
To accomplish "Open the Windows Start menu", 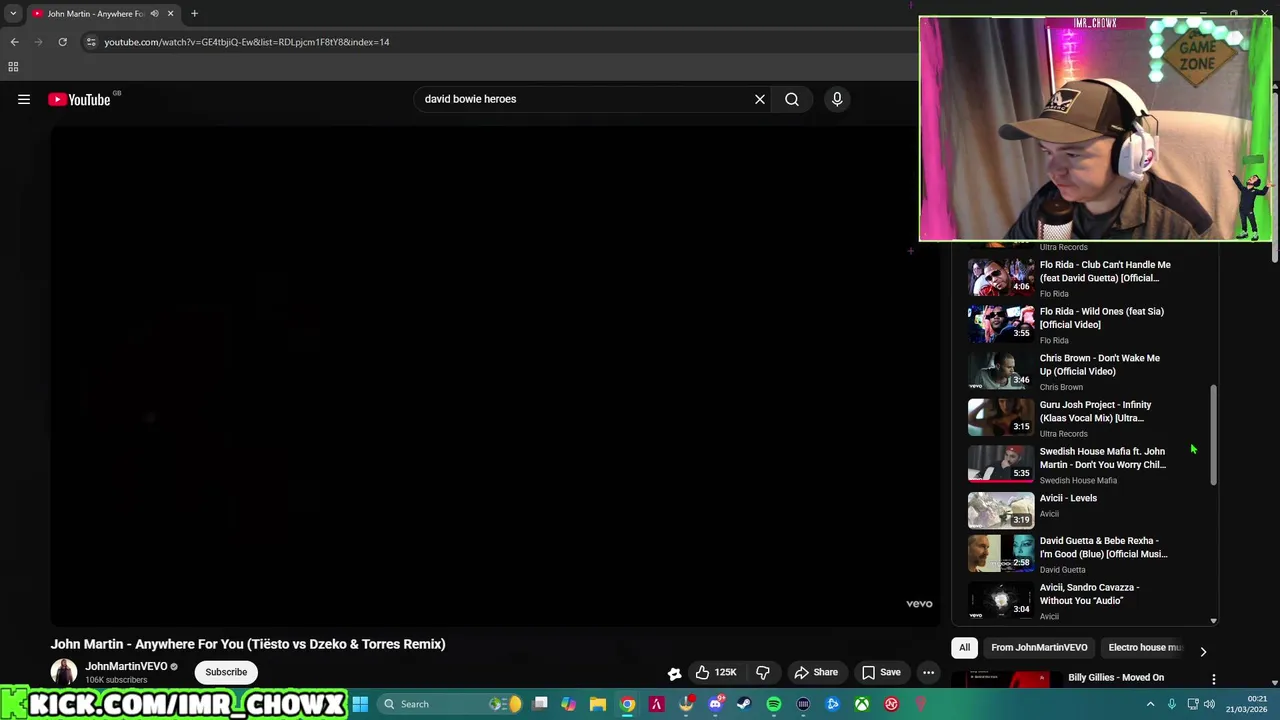I will pyautogui.click(x=360, y=704).
